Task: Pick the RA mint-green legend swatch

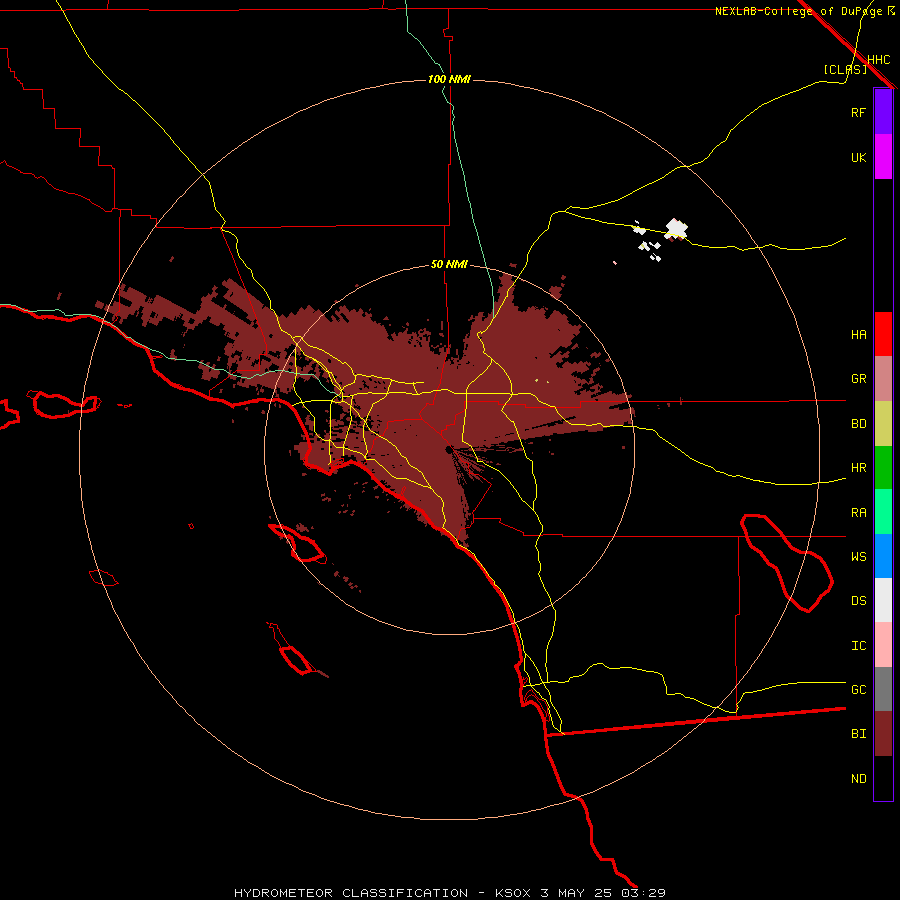Action: click(883, 512)
